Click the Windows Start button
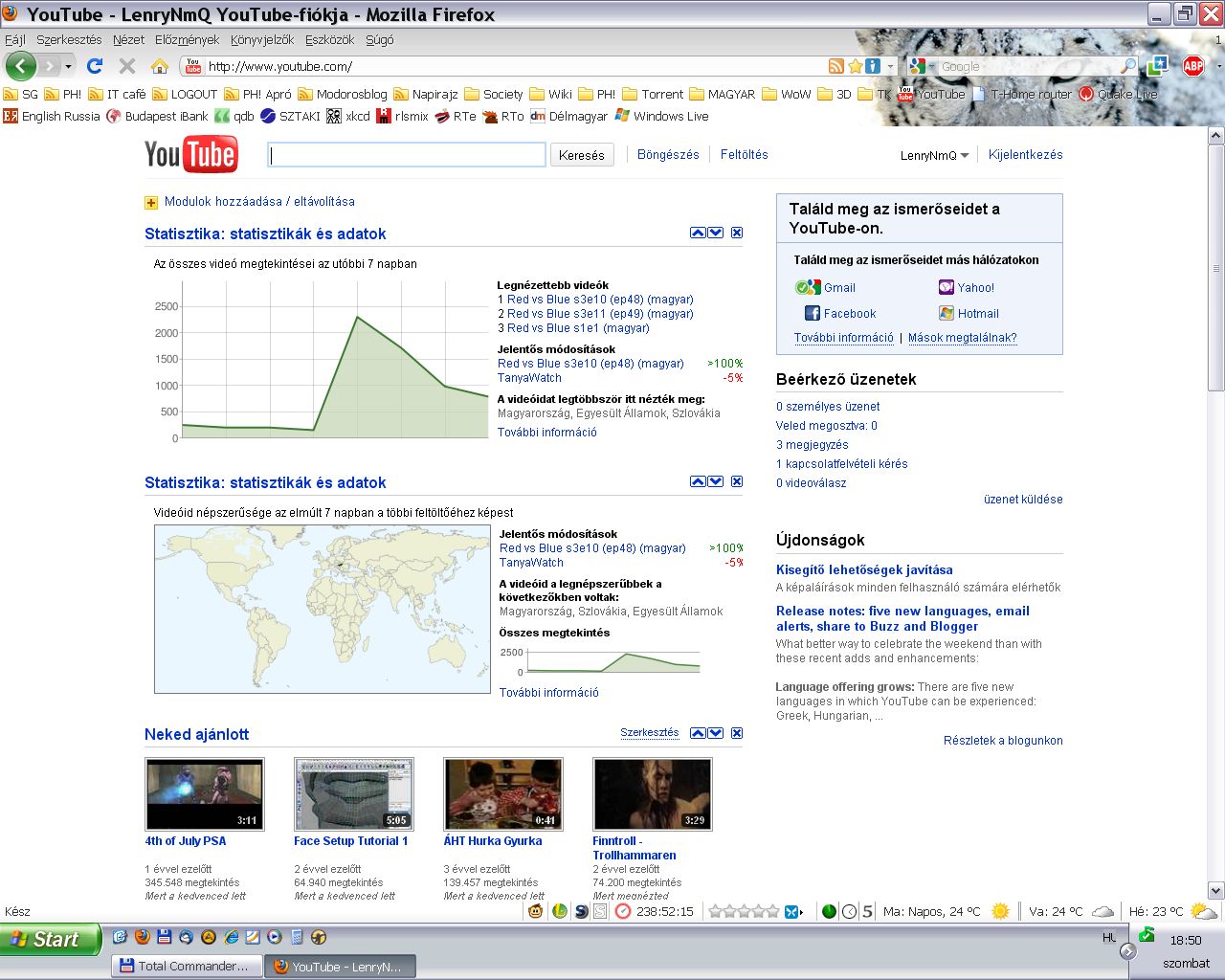Image resolution: width=1225 pixels, height=980 pixels. pyautogui.click(x=50, y=940)
